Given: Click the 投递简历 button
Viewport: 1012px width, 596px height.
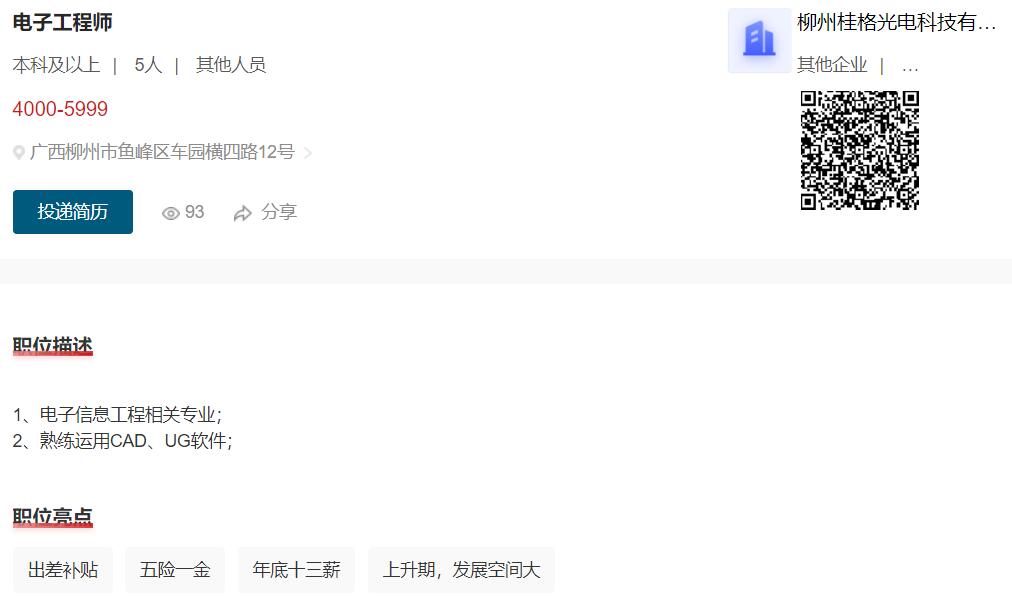Looking at the screenshot, I should point(73,212).
